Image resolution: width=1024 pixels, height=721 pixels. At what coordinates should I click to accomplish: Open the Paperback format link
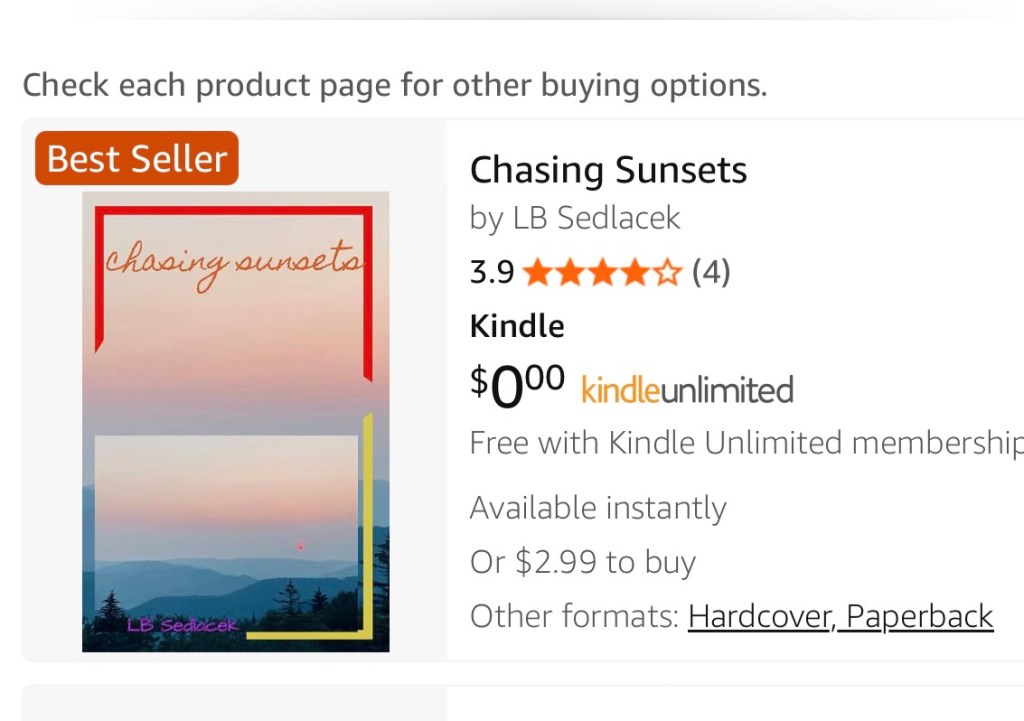[920, 616]
